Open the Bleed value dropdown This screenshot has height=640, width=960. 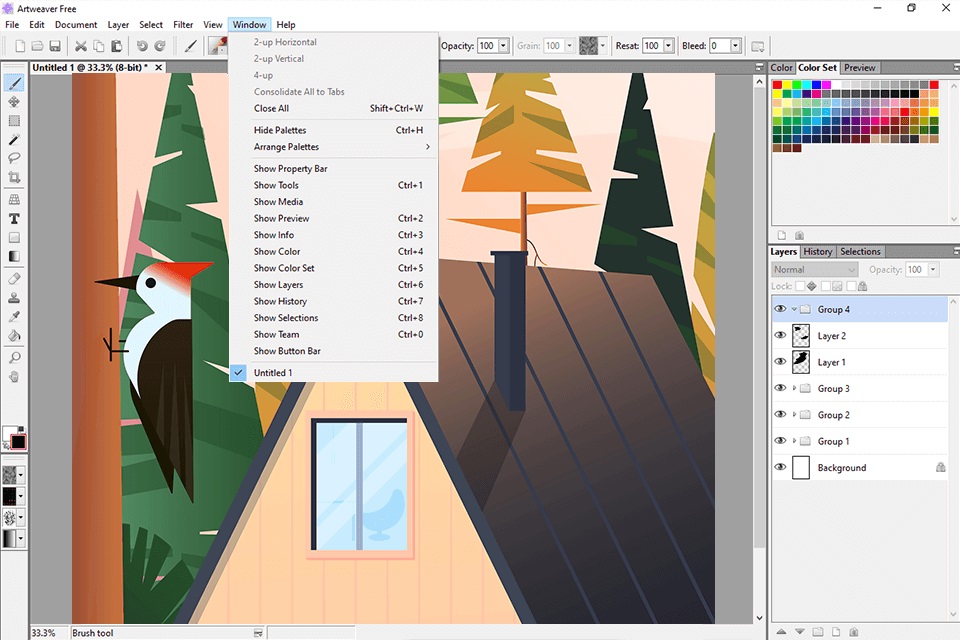click(736, 46)
